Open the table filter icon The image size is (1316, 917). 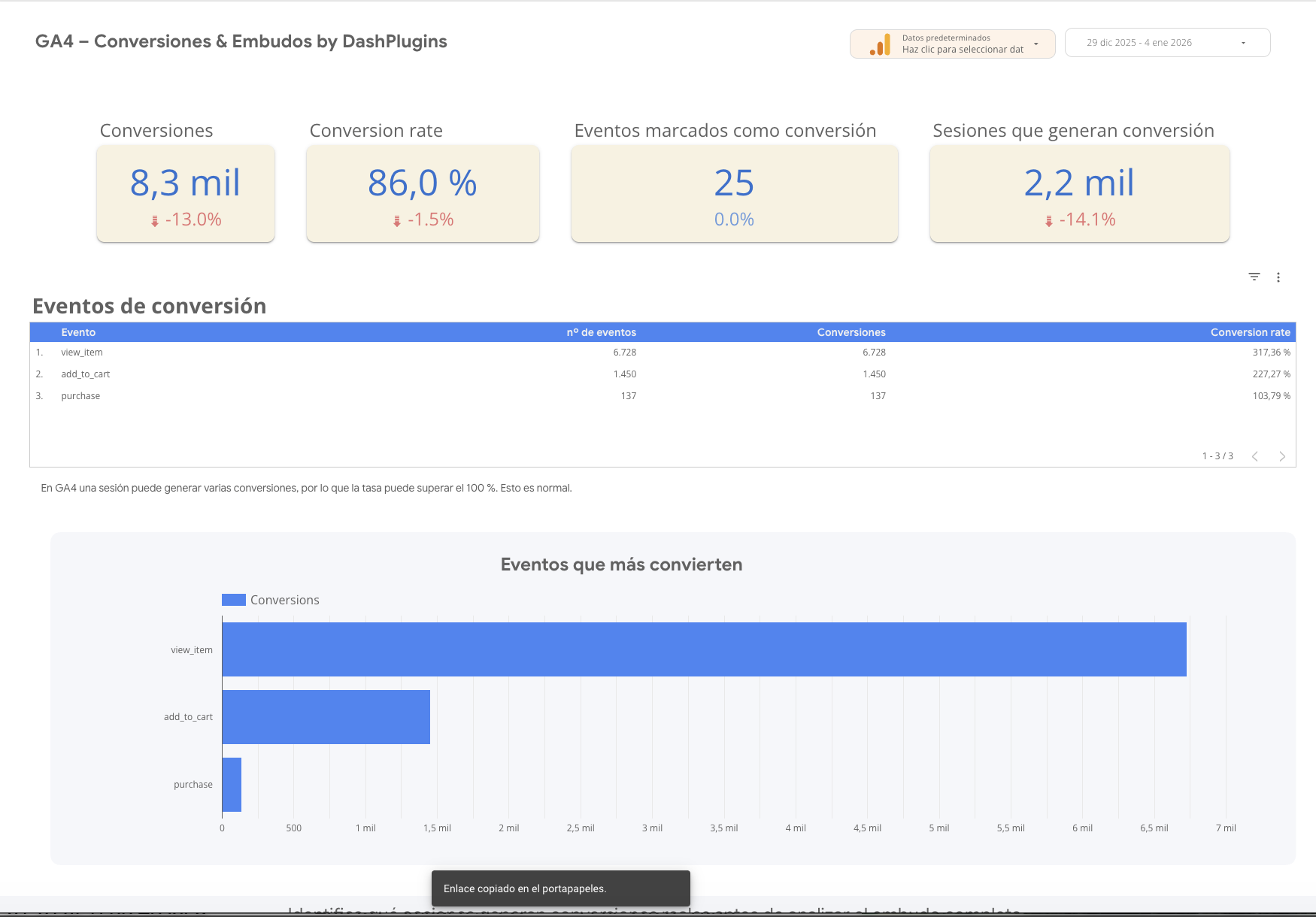pyautogui.click(x=1254, y=277)
